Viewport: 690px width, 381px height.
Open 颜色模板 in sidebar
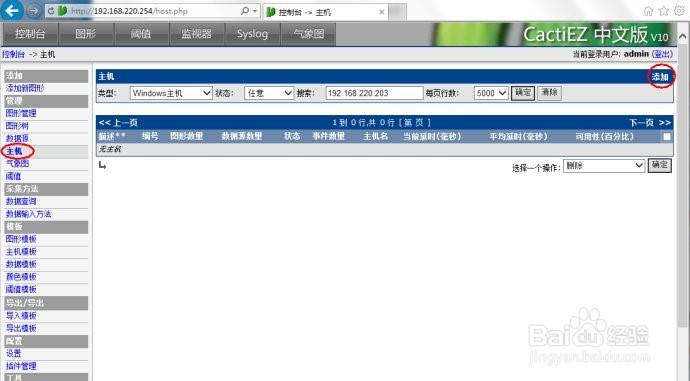click(21, 277)
